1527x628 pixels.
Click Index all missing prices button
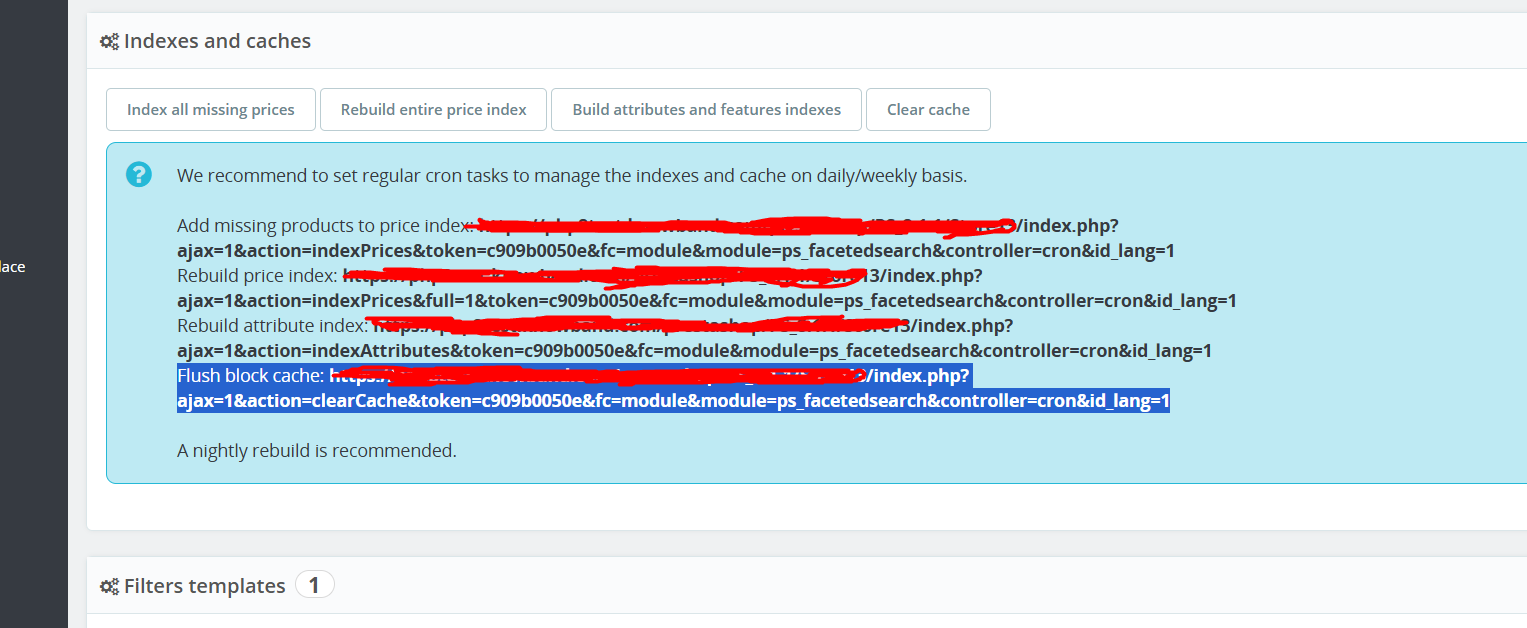point(211,110)
